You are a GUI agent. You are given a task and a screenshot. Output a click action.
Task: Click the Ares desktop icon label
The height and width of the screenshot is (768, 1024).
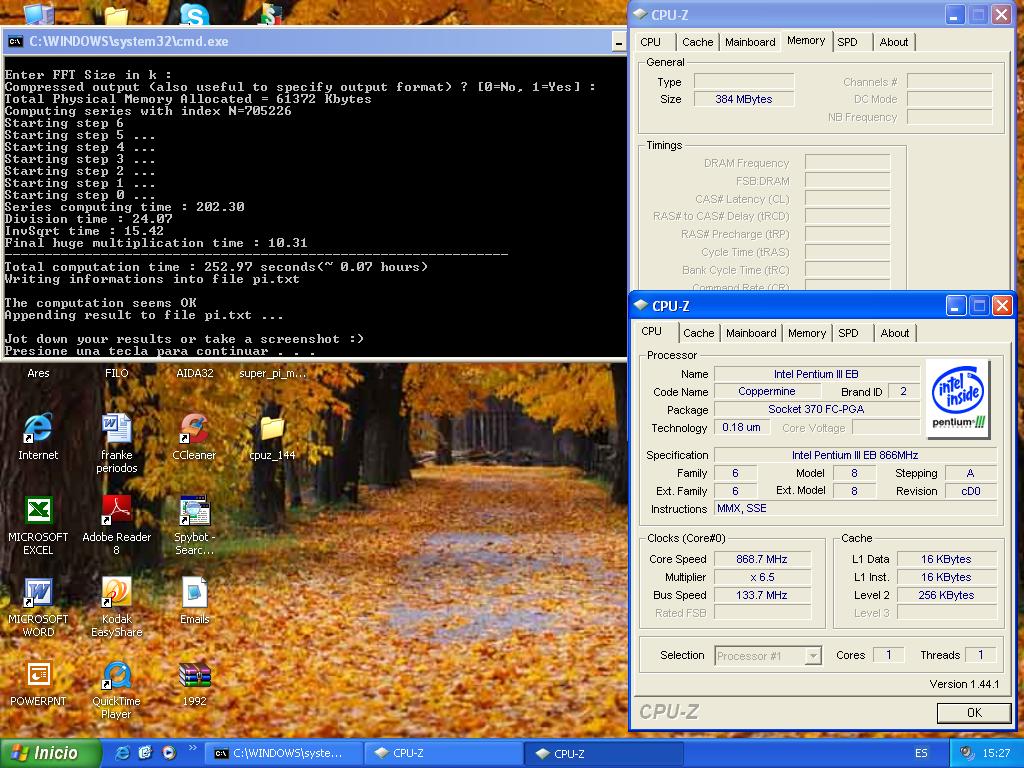tap(38, 373)
